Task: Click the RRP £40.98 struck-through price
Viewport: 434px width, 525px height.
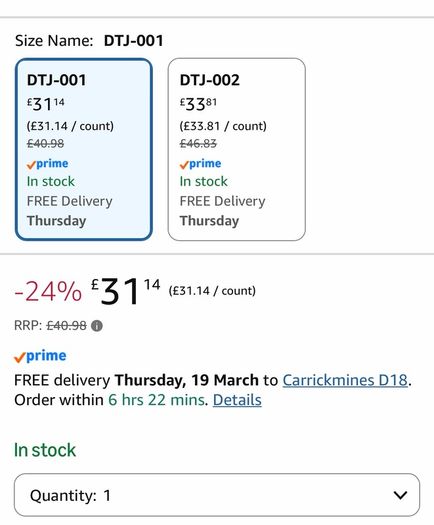Action: pyautogui.click(x=66, y=325)
